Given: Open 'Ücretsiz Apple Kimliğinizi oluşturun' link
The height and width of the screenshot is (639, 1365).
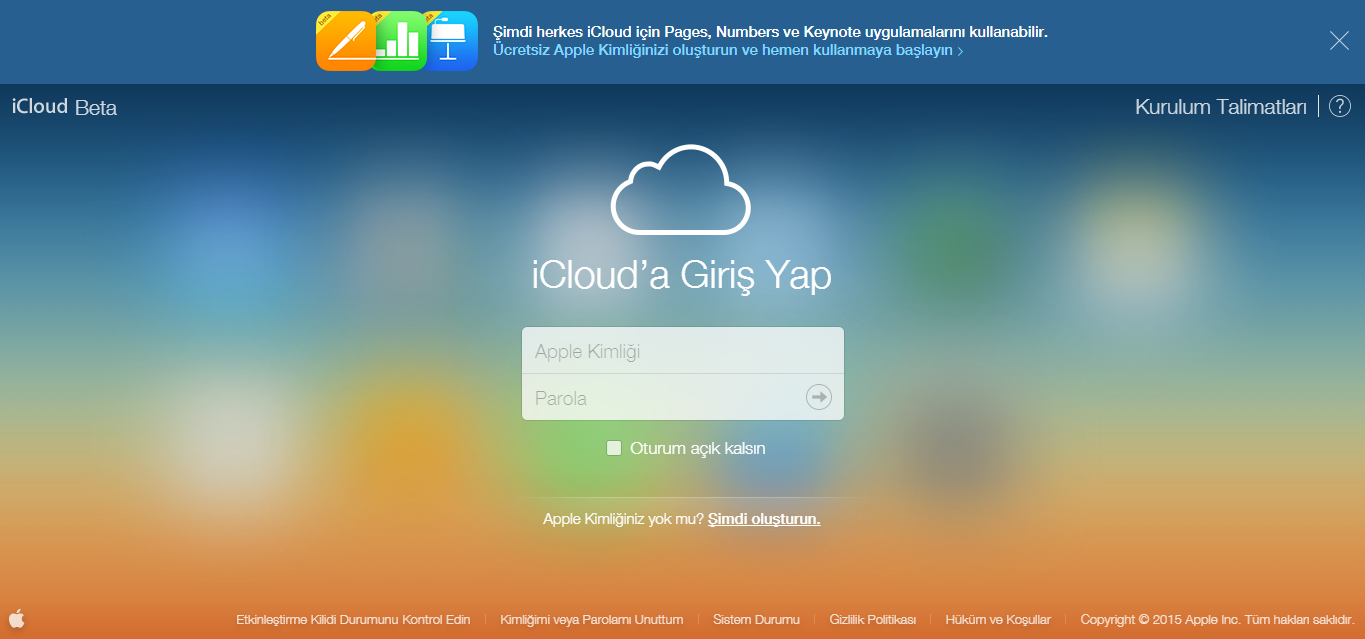Looking at the screenshot, I should (728, 50).
